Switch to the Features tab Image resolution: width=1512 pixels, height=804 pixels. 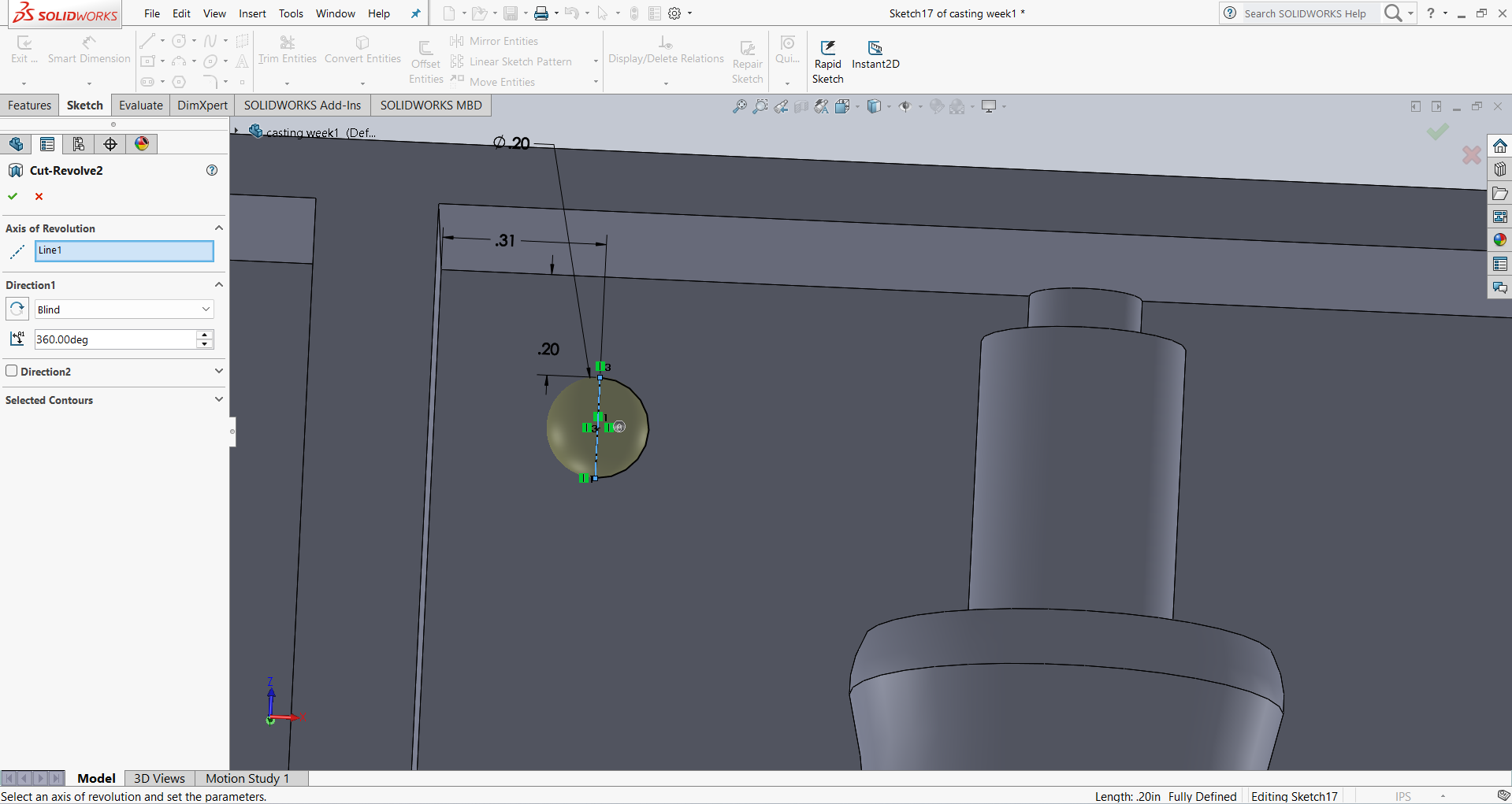(29, 106)
